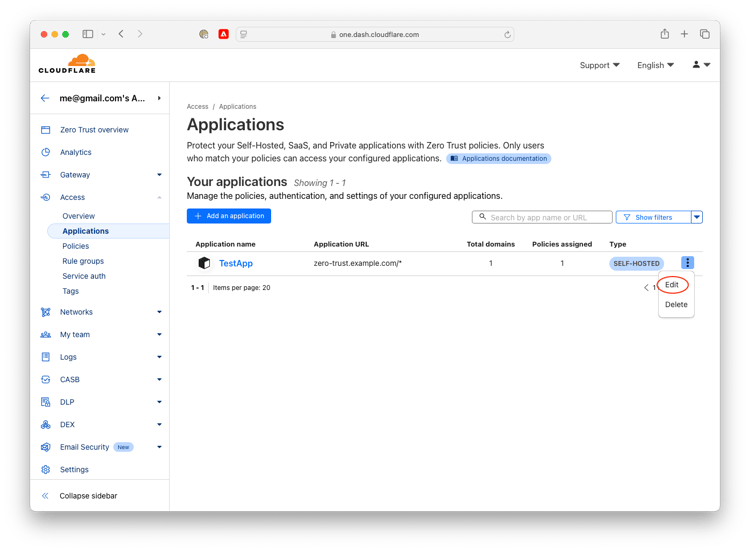Click the arrow next to Show filters

697,217
